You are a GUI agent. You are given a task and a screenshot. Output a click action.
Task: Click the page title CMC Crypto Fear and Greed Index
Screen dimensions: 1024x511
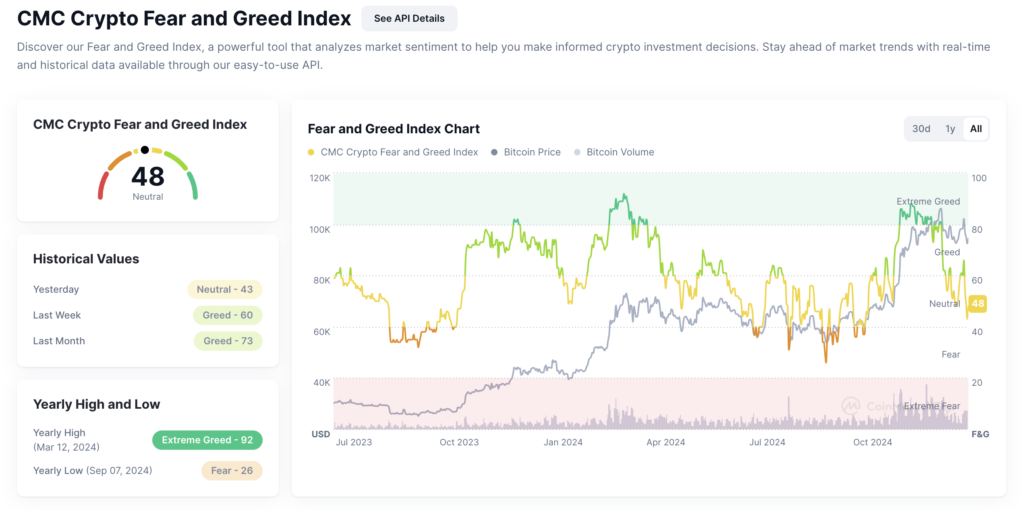[184, 18]
